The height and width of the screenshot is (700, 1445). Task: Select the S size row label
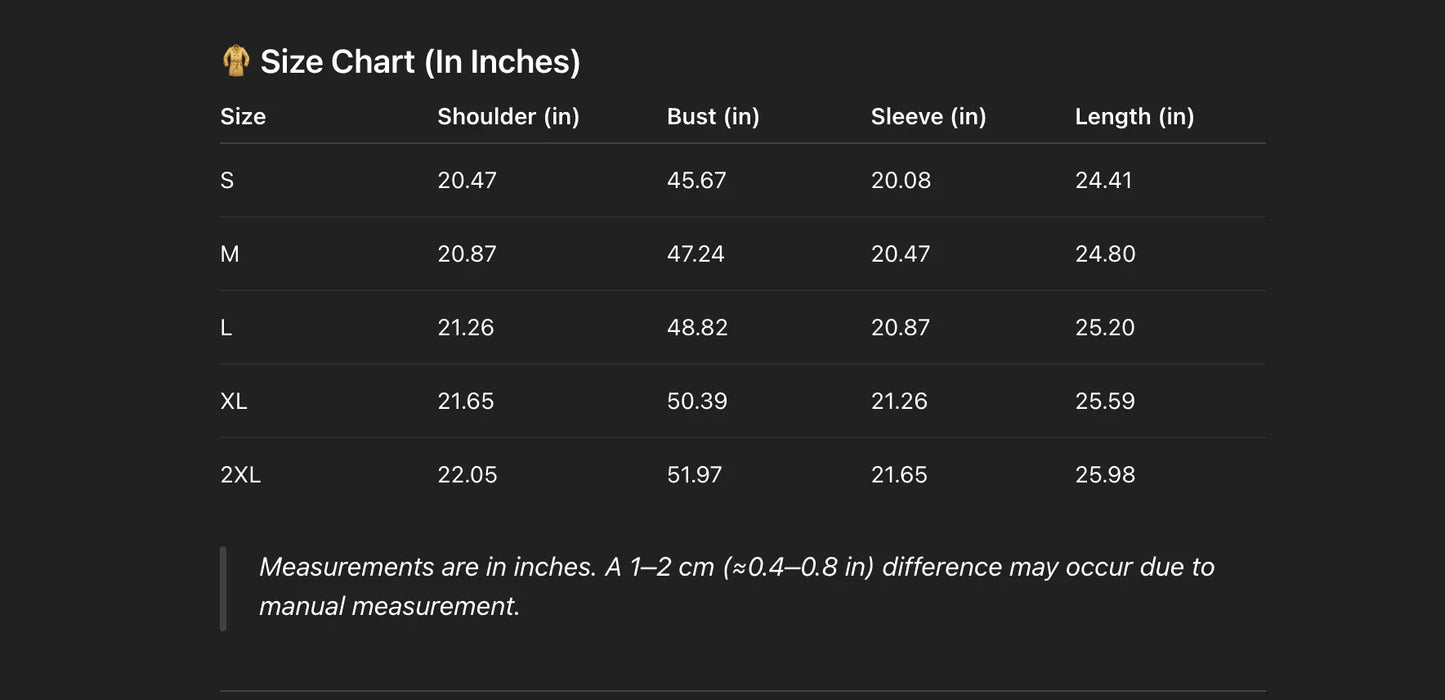click(x=227, y=181)
